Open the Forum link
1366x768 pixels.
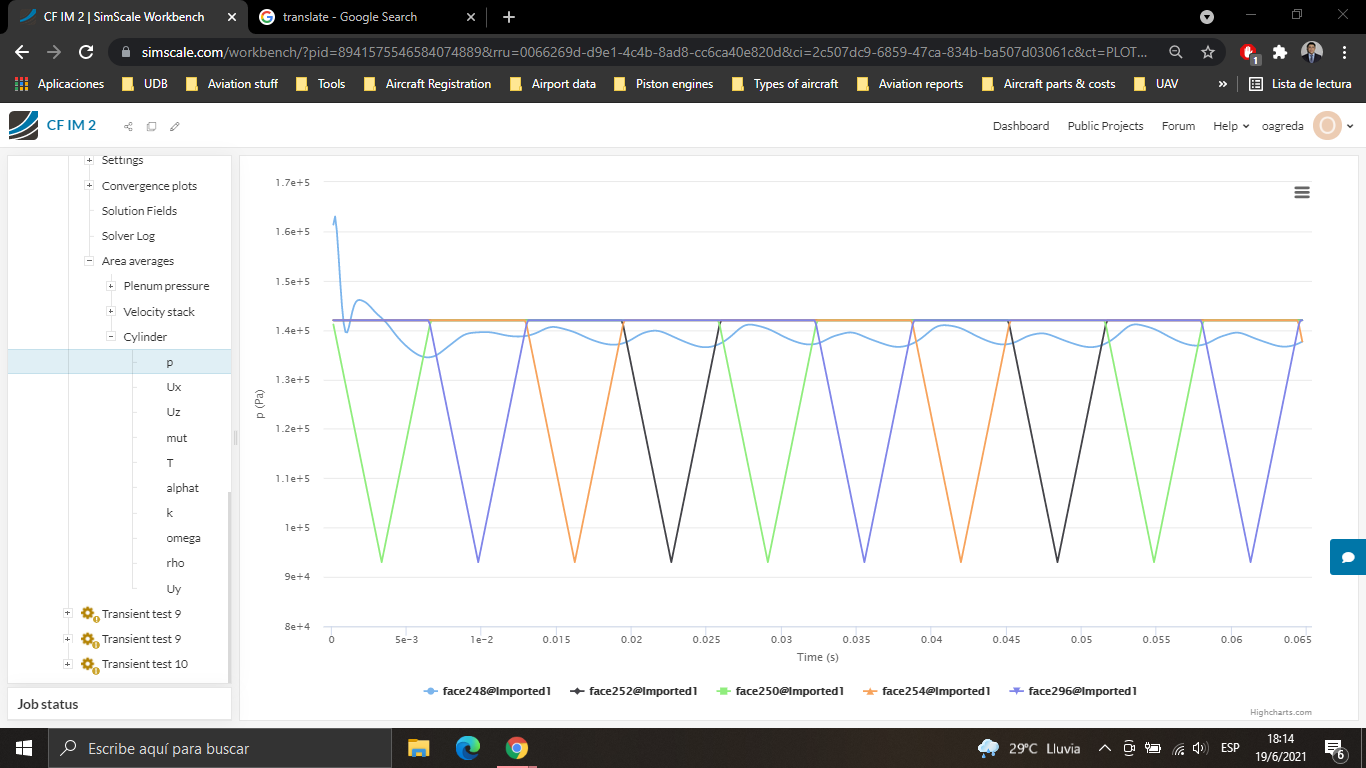[x=1178, y=126]
